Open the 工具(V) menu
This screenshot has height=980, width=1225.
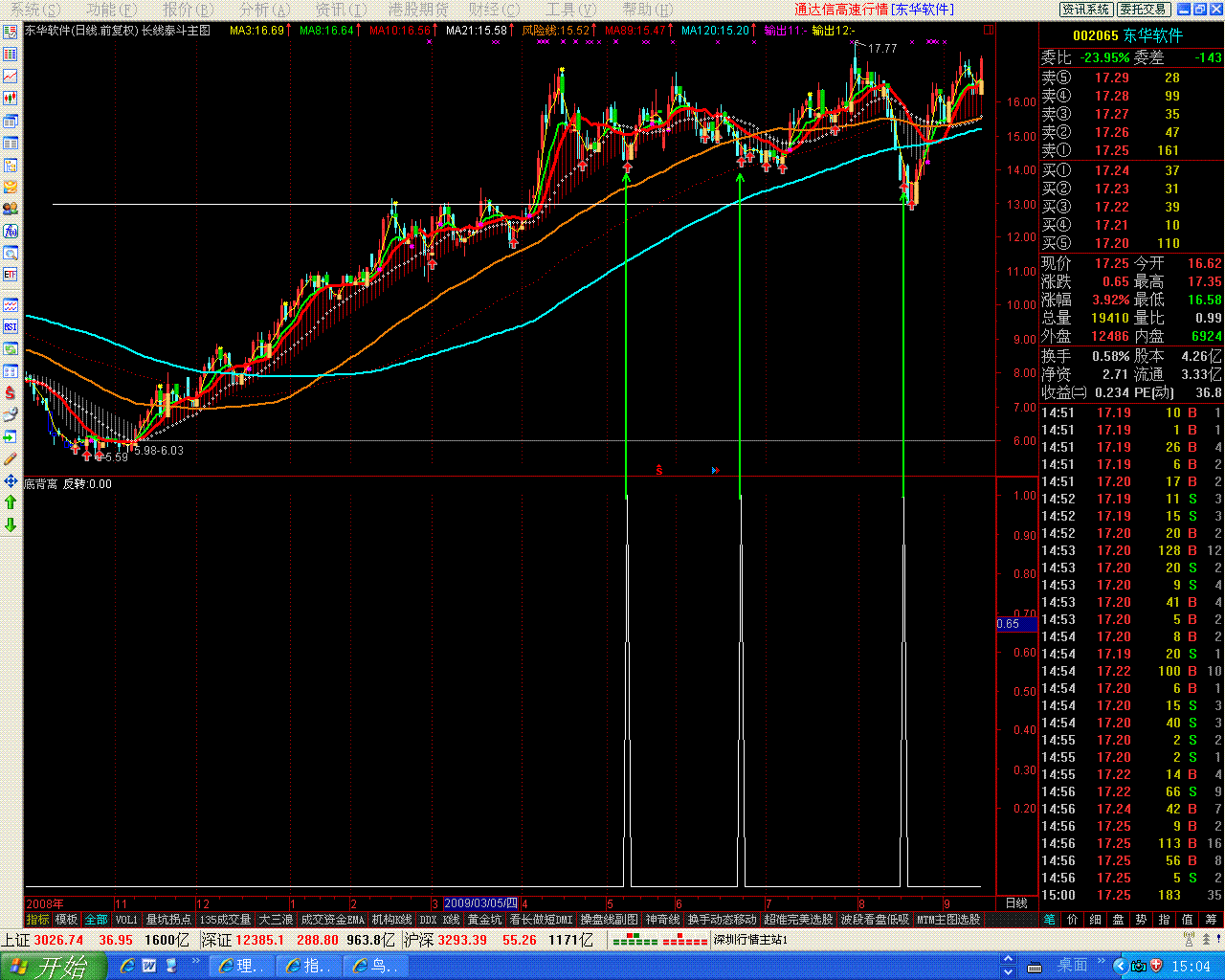click(570, 10)
